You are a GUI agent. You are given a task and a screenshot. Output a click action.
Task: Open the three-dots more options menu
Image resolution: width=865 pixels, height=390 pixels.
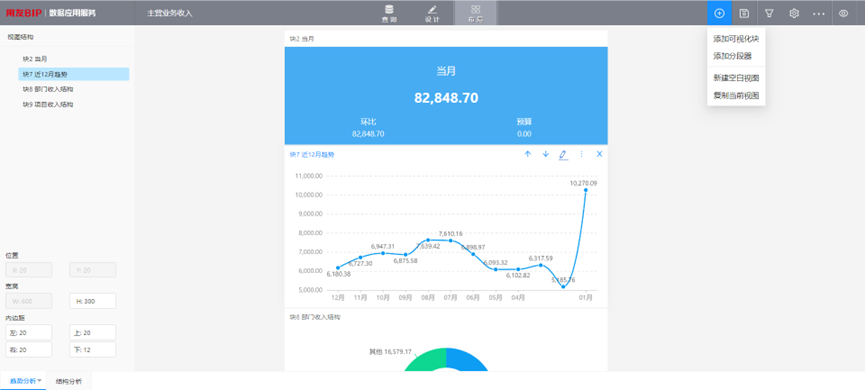click(x=819, y=13)
